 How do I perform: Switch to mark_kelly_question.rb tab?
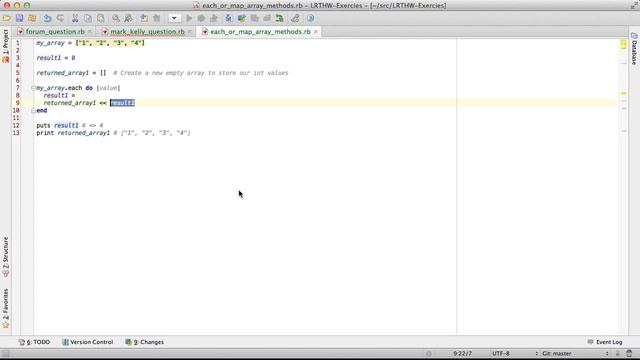click(147, 31)
